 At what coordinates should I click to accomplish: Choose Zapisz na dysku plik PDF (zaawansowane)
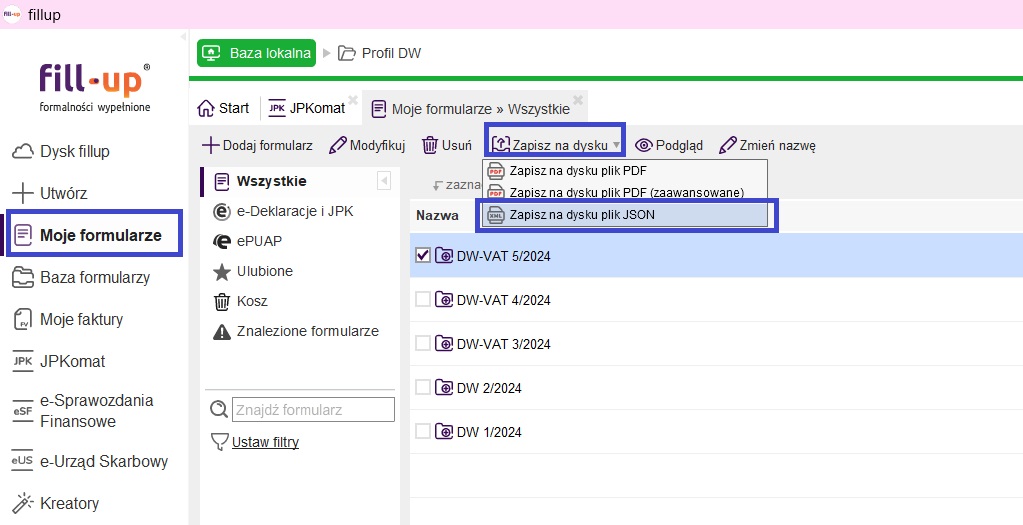[624, 192]
